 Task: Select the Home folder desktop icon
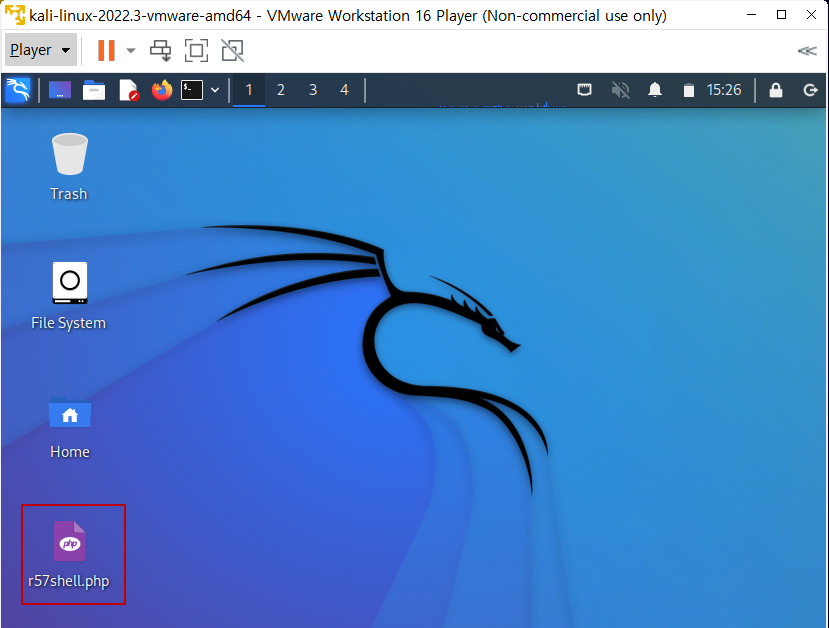point(70,412)
